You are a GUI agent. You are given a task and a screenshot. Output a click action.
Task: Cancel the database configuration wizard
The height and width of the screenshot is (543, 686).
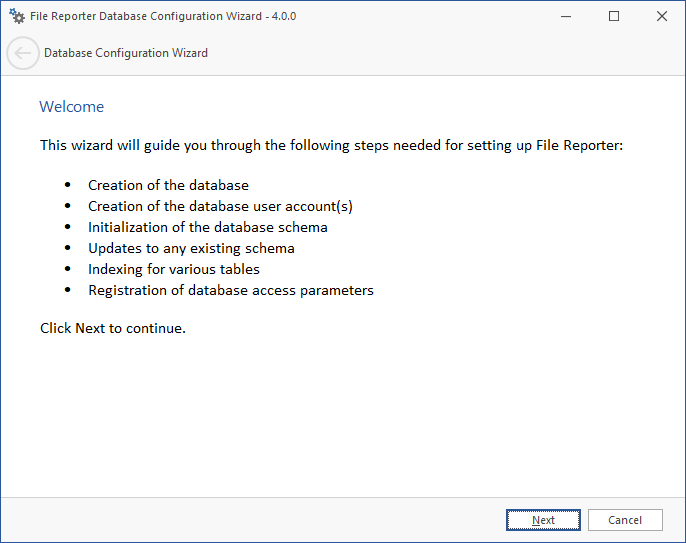point(625,520)
